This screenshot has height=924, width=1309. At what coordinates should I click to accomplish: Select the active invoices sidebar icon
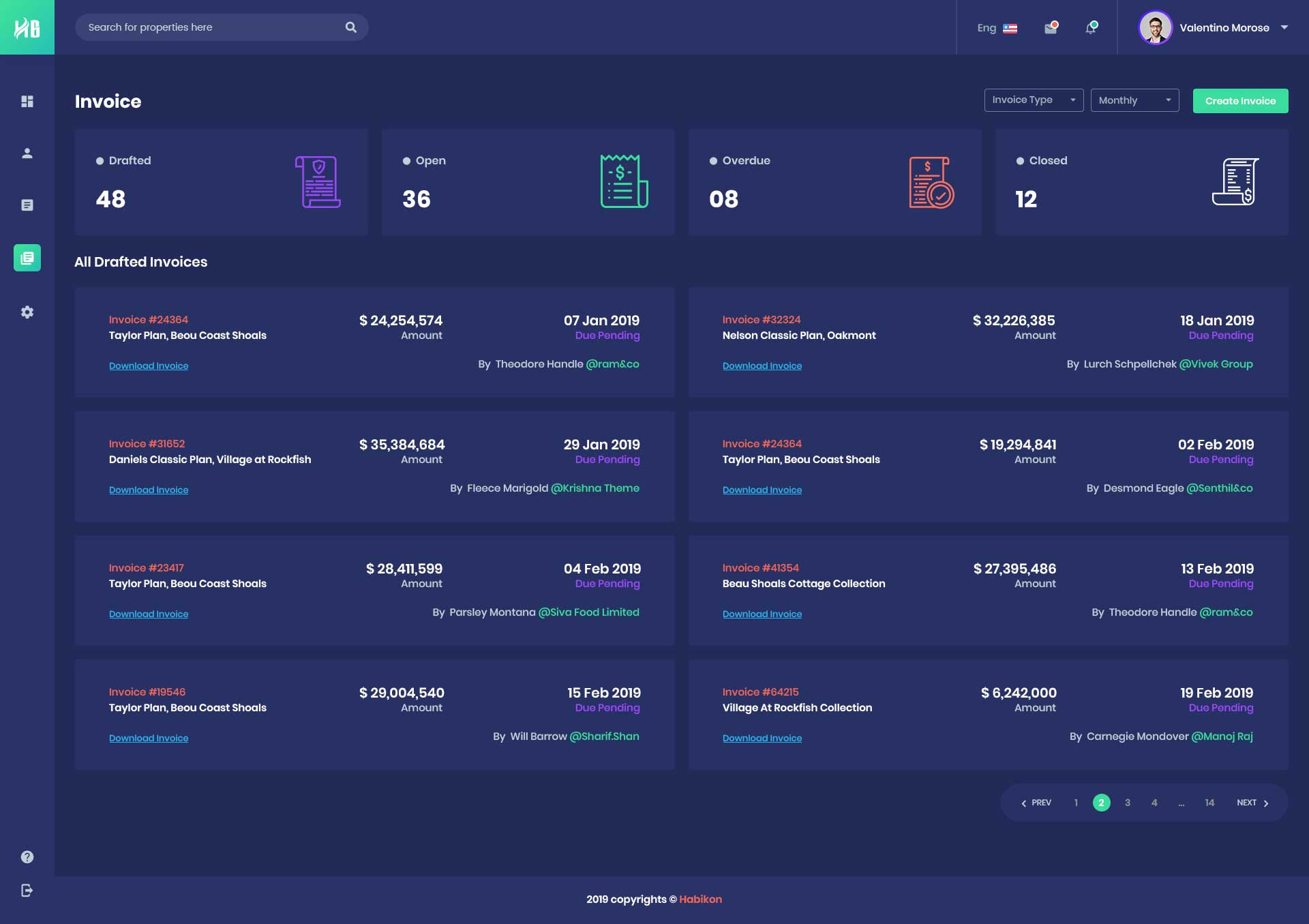click(27, 258)
